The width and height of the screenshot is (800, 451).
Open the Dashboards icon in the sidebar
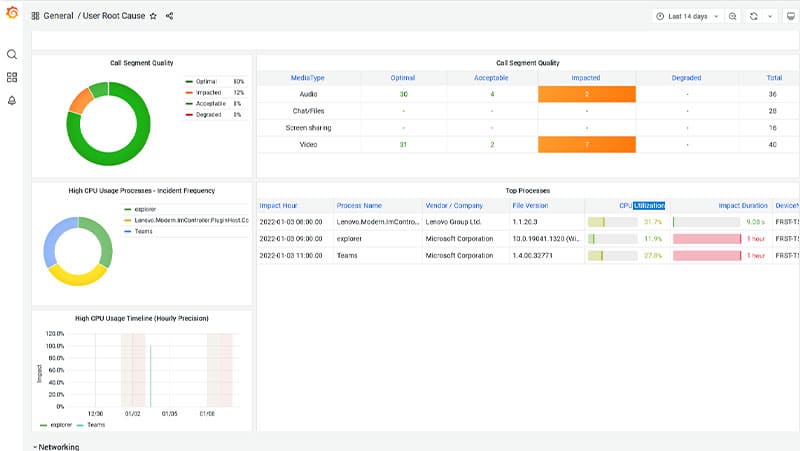tap(12, 77)
